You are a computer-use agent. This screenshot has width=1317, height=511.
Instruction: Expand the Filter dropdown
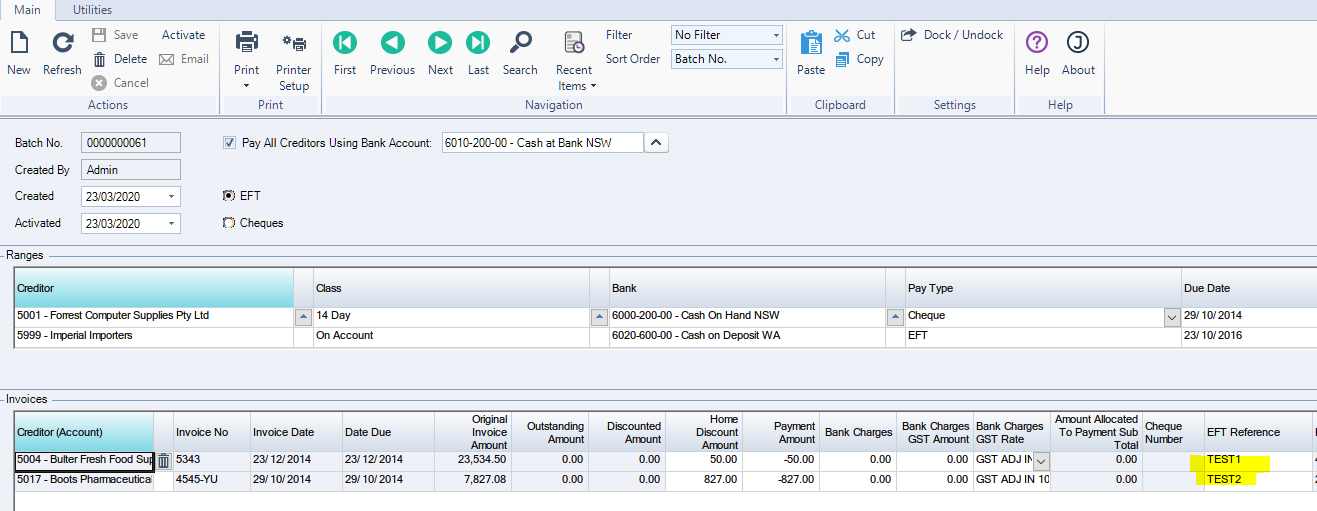coord(776,35)
